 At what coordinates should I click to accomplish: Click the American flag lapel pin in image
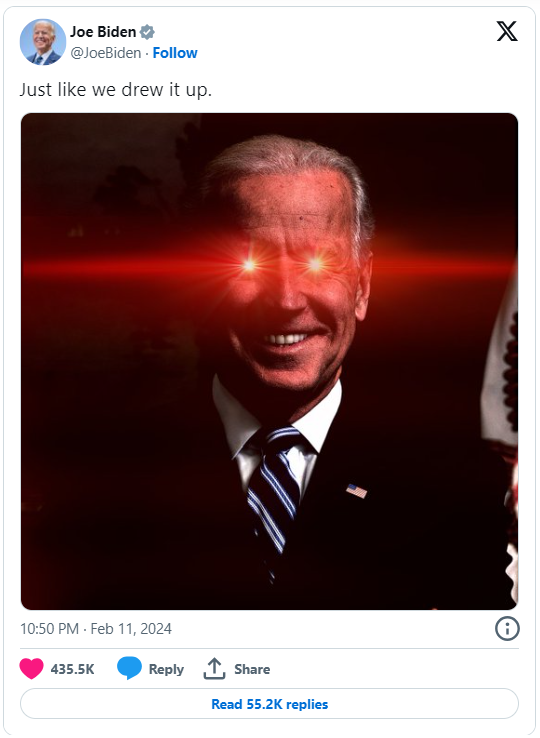357,491
